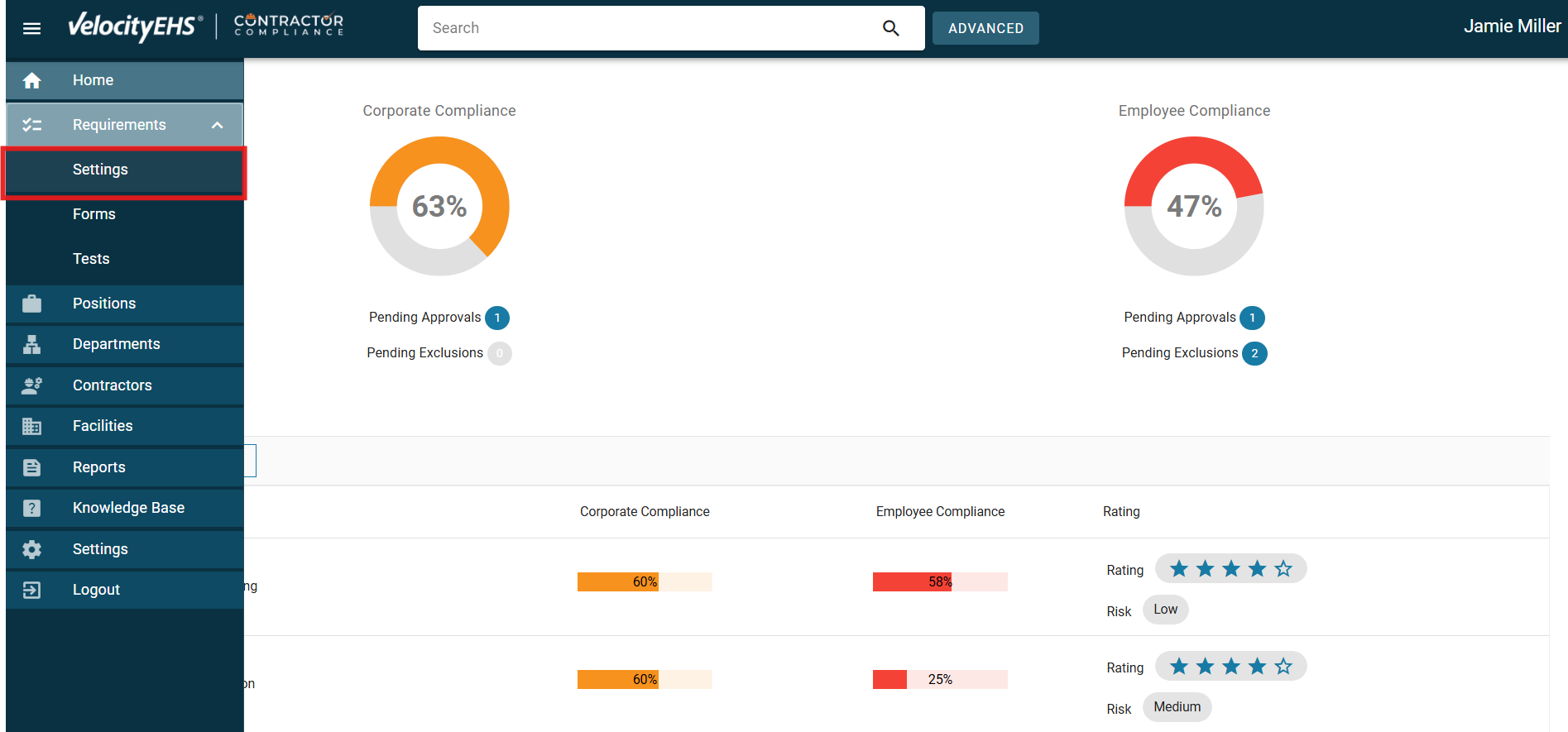Click the Knowledge Base question icon
Screen dimensions: 1568x732
click(x=31, y=508)
